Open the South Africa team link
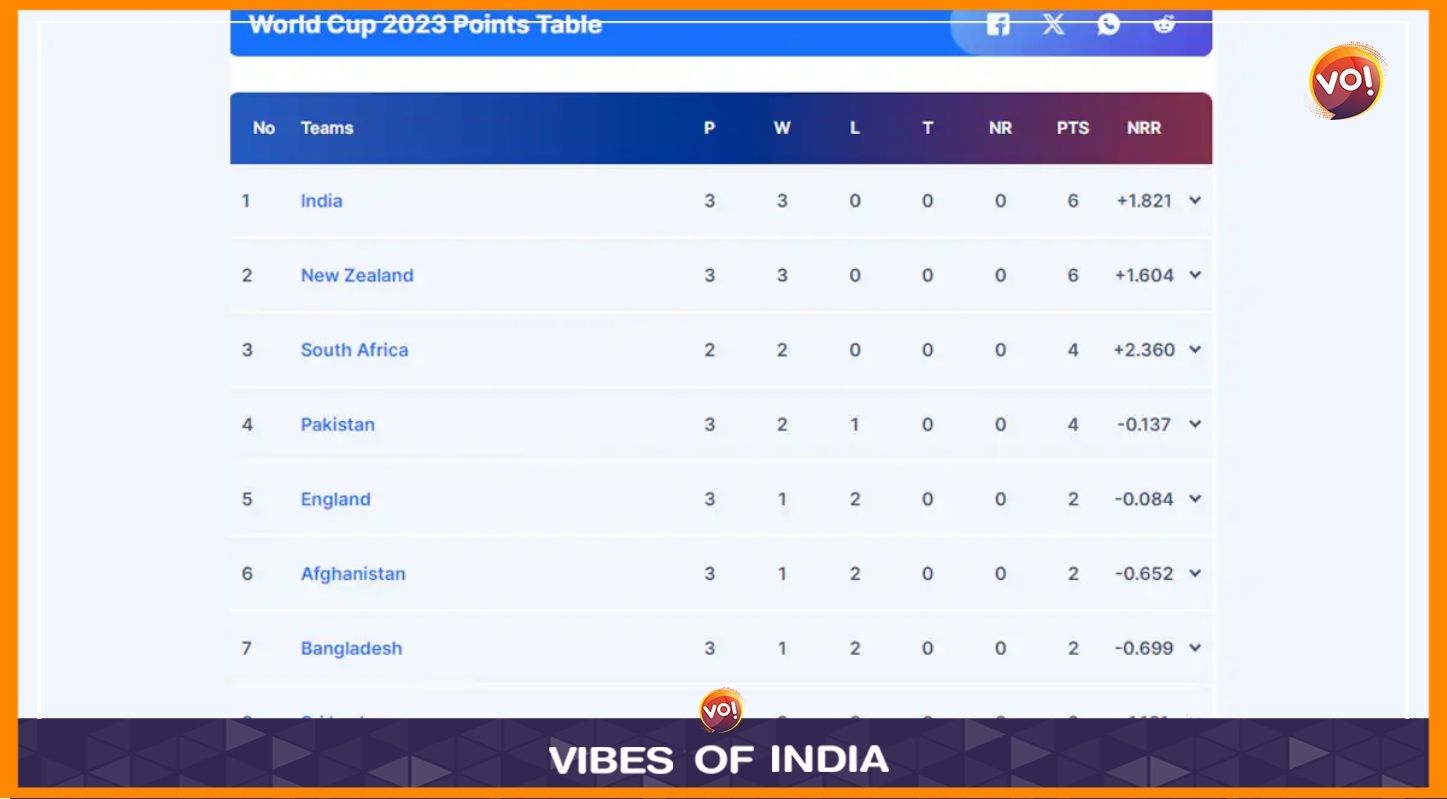 pos(354,349)
